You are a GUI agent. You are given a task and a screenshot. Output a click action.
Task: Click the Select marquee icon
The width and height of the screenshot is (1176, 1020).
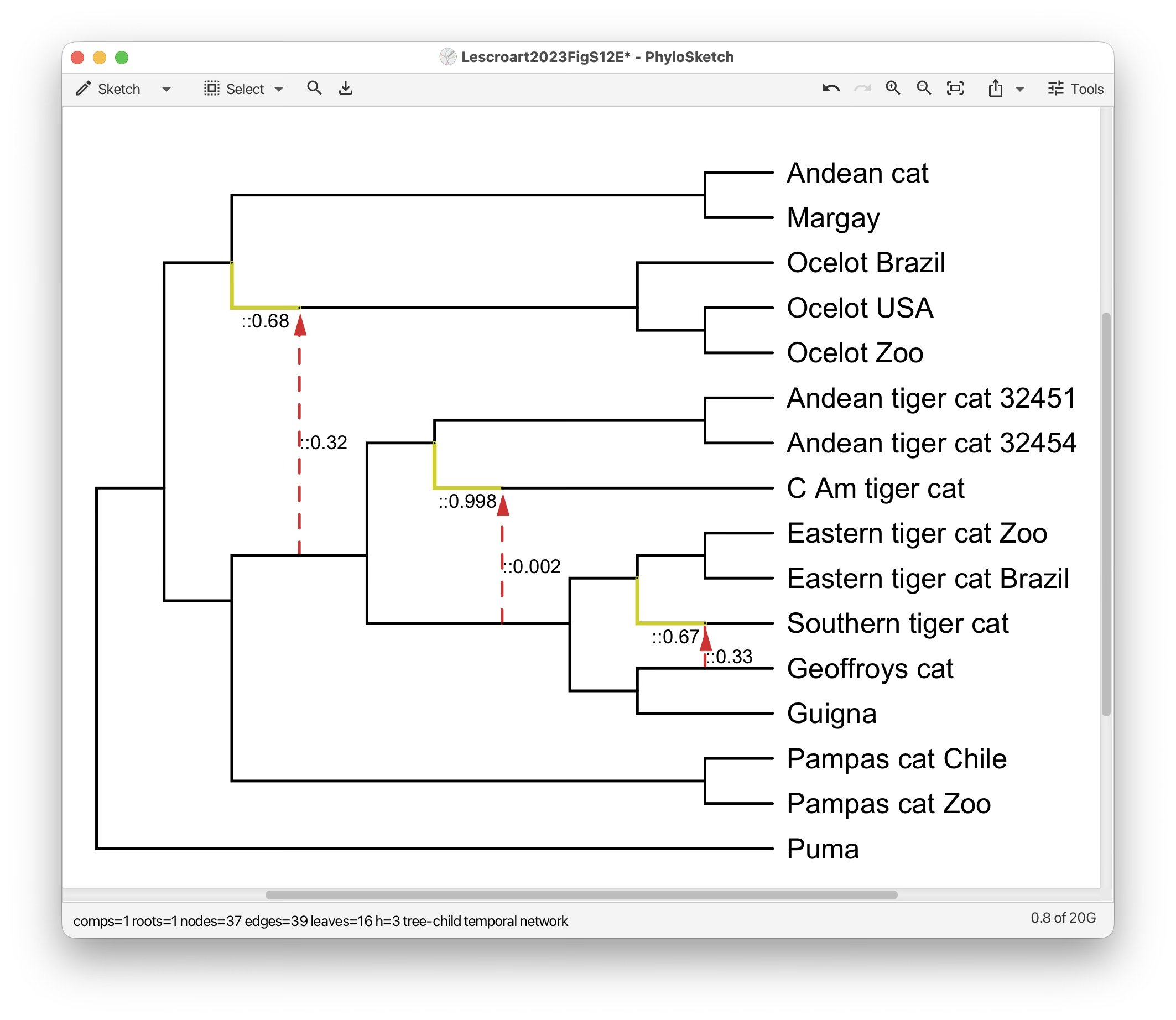click(x=212, y=88)
